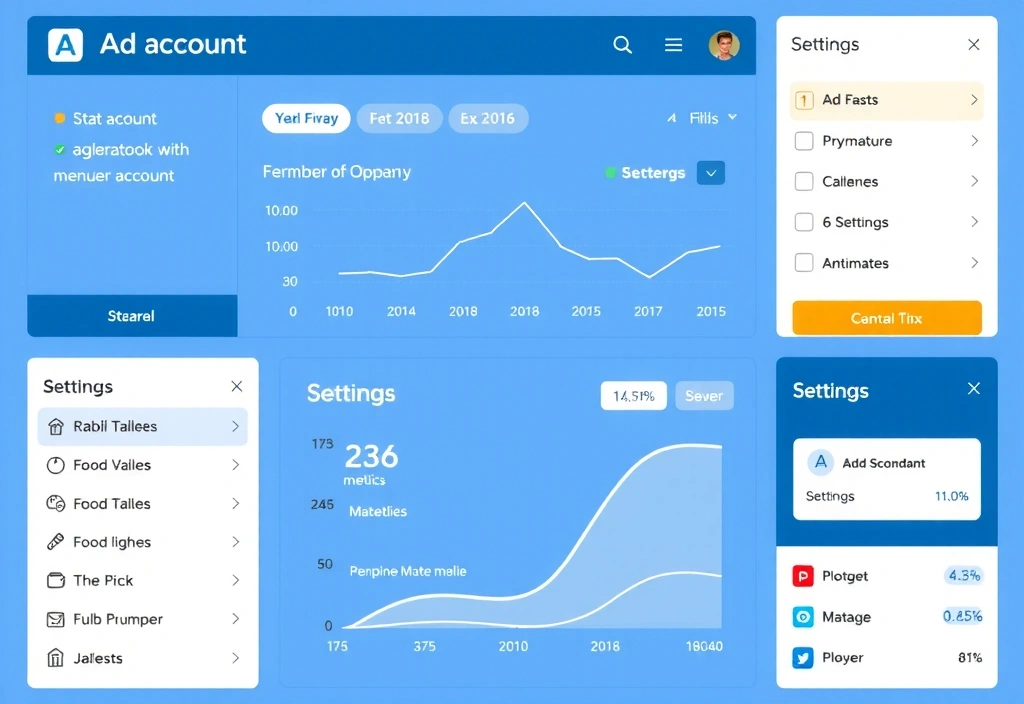1024x704 pixels.
Task: Select the red Plotget icon
Action: point(804,576)
